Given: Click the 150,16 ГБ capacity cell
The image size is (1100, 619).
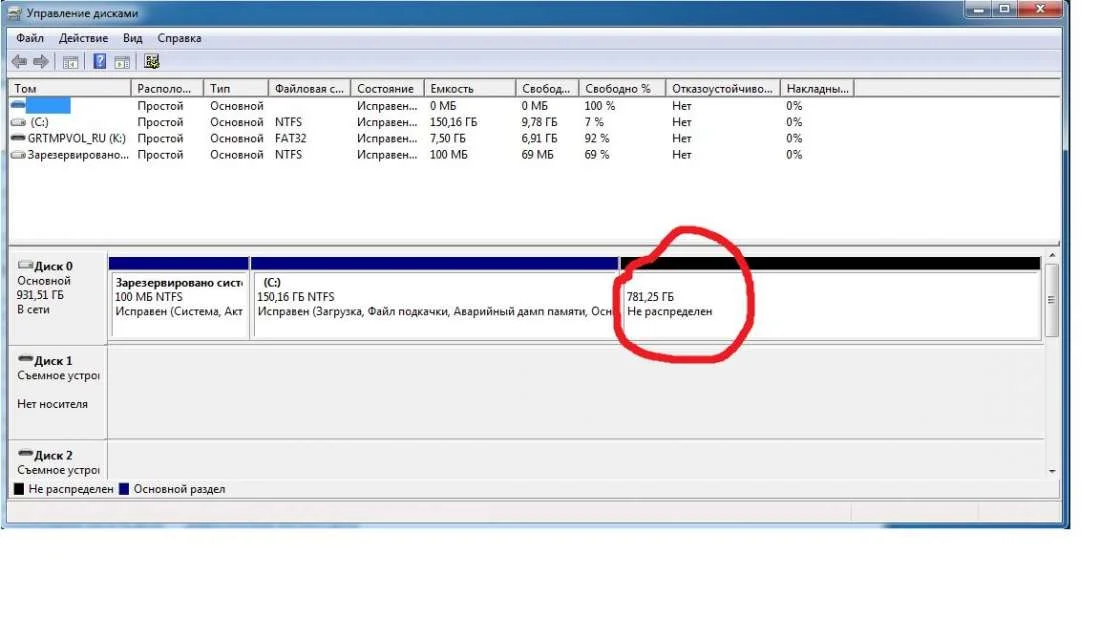Looking at the screenshot, I should [x=453, y=122].
